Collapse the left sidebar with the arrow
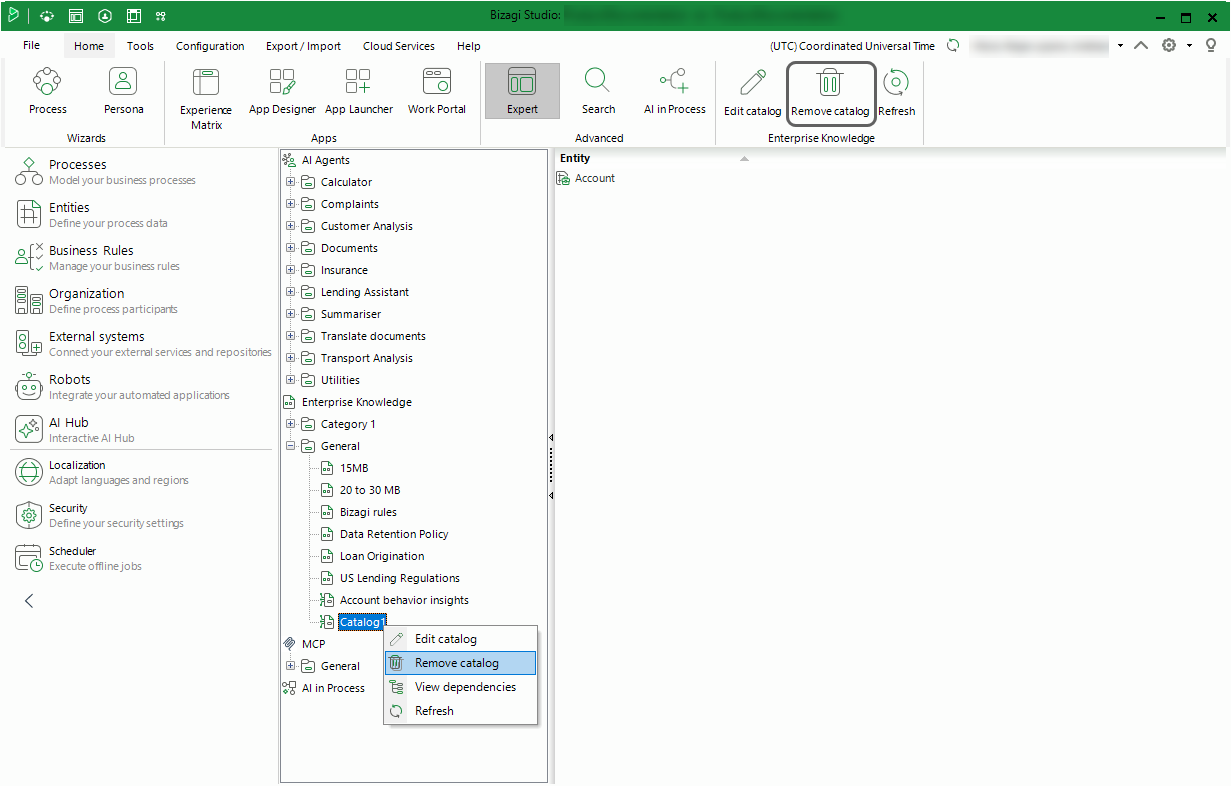 coord(29,601)
